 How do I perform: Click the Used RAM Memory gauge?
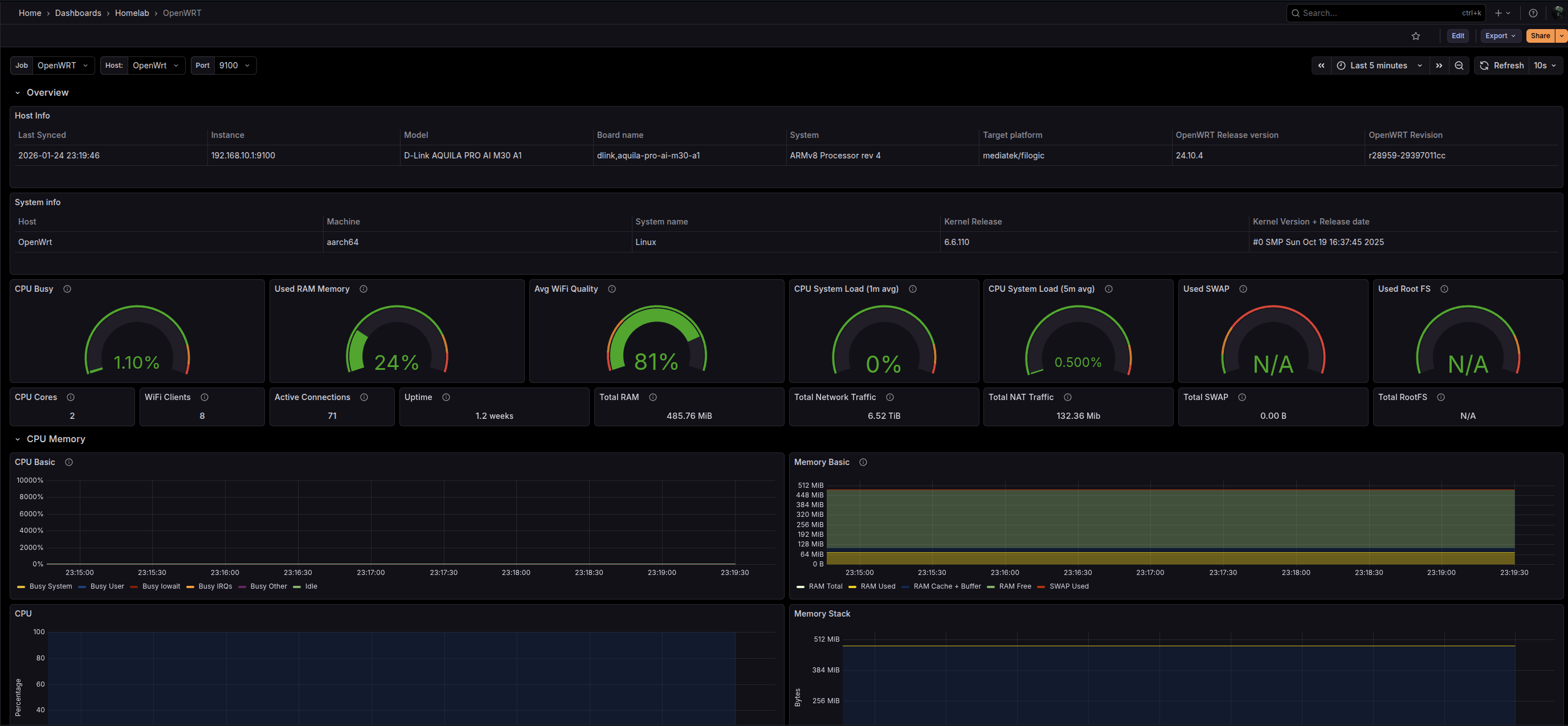[x=397, y=340]
